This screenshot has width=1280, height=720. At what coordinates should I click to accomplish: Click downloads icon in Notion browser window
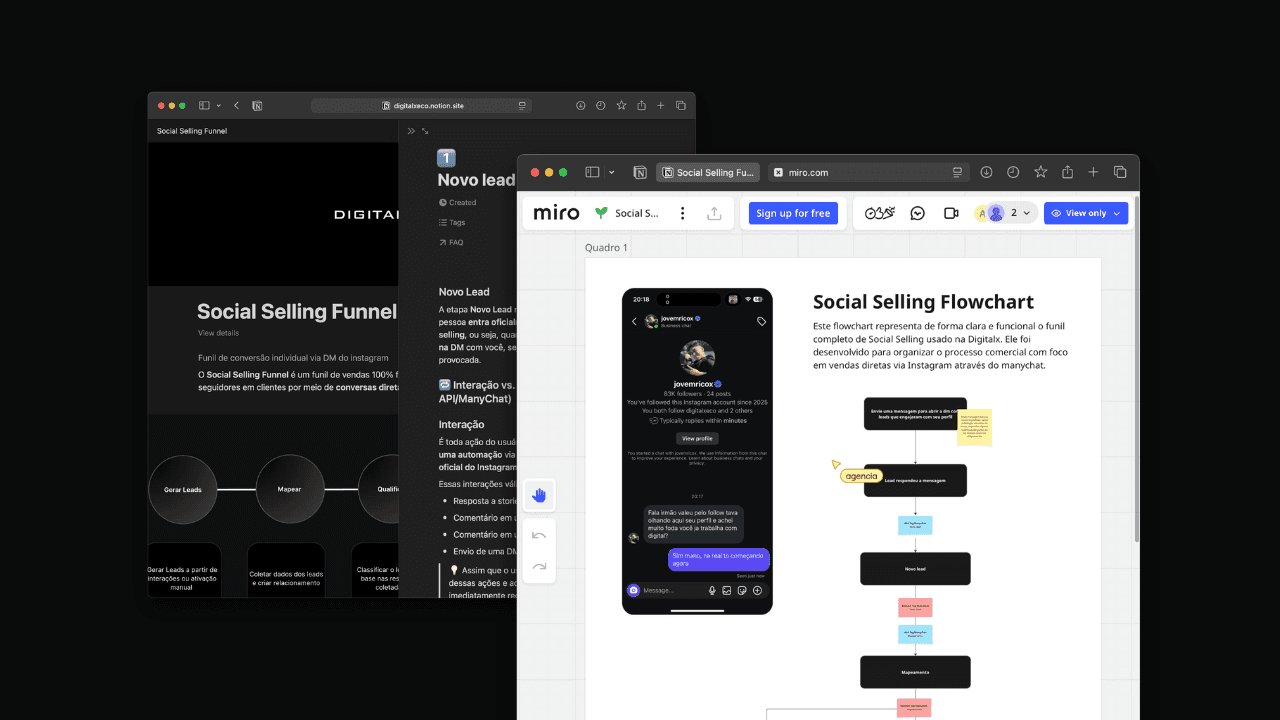[580, 105]
